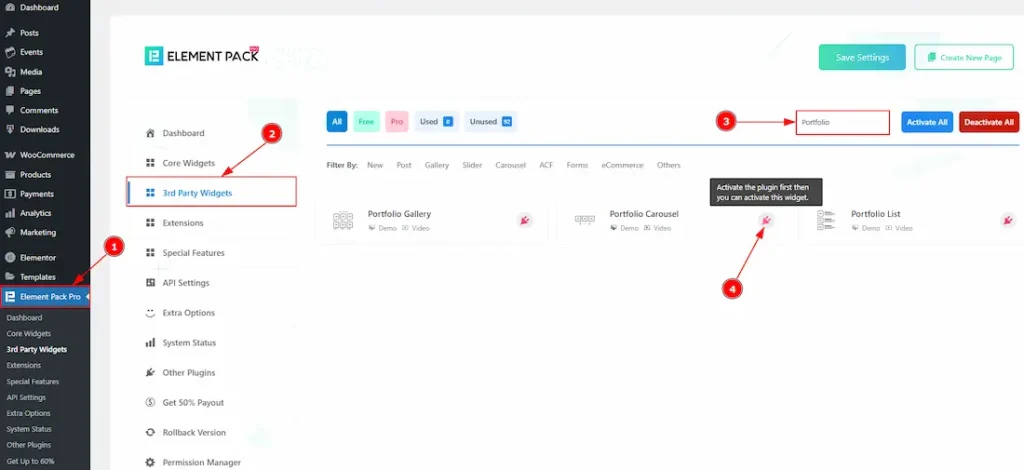
Task: Open Video link for Portfolio List
Action: point(899,228)
